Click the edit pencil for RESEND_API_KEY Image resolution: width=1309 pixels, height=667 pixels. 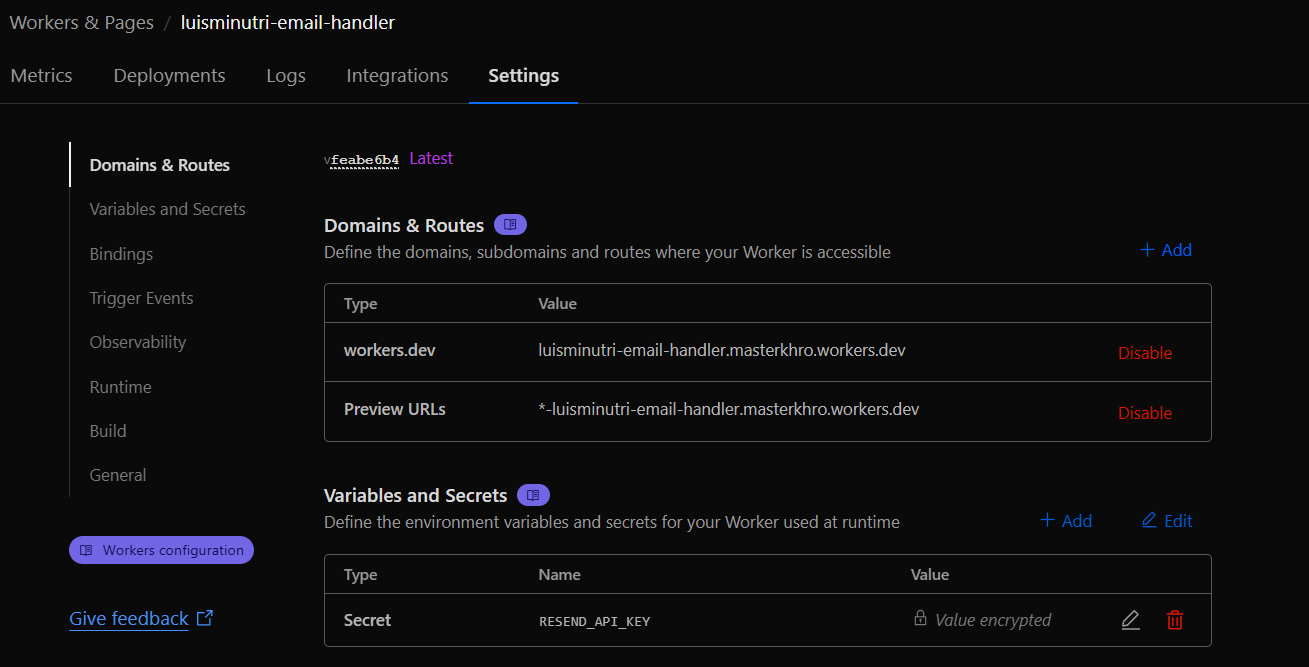pos(1130,620)
